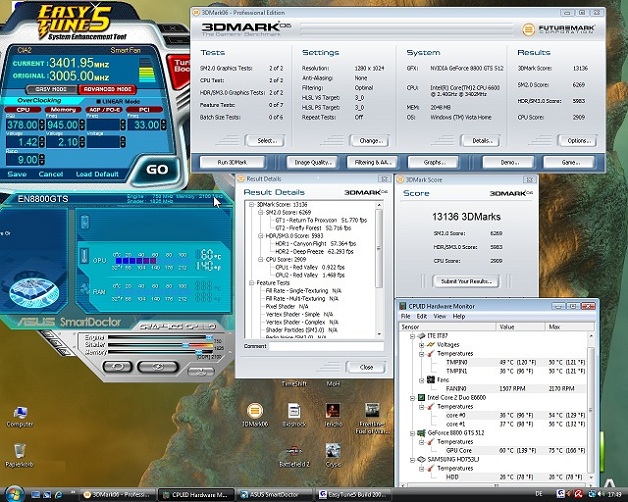Click GO button in EasyTune5
The width and height of the screenshot is (628, 502).
click(x=157, y=169)
